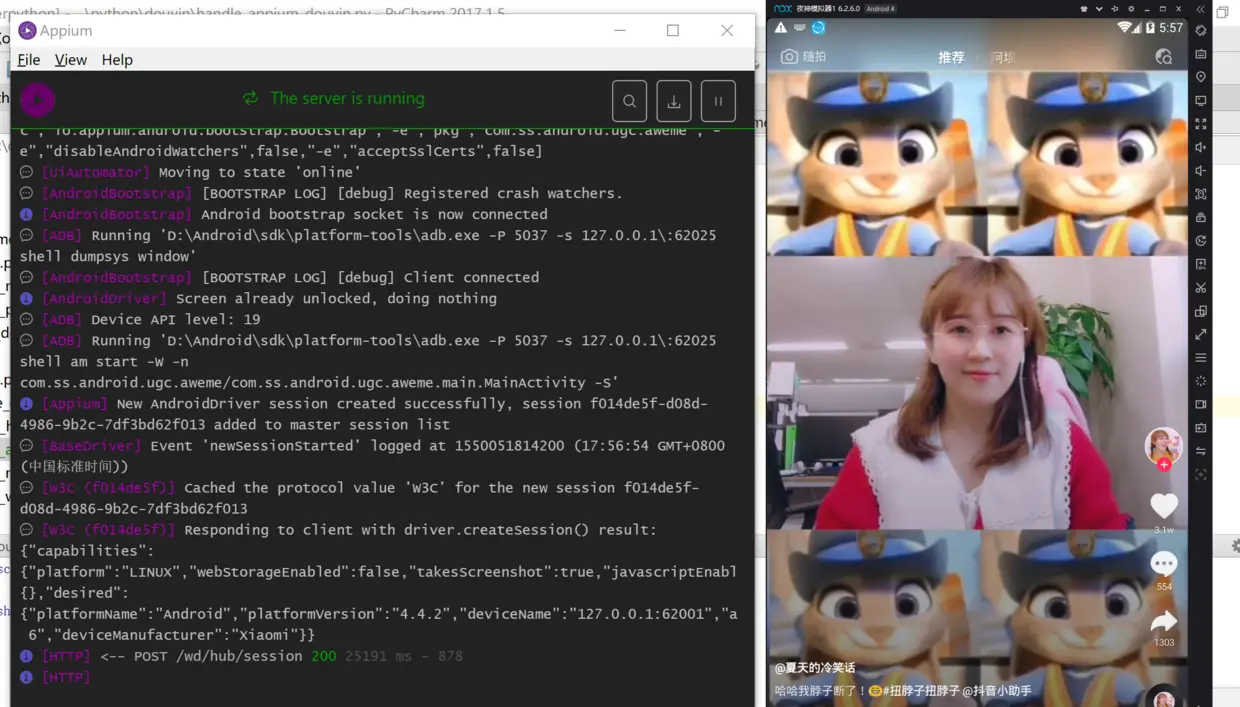This screenshot has width=1240, height=707.
Task: Tap the share arrow icon
Action: 1164,620
